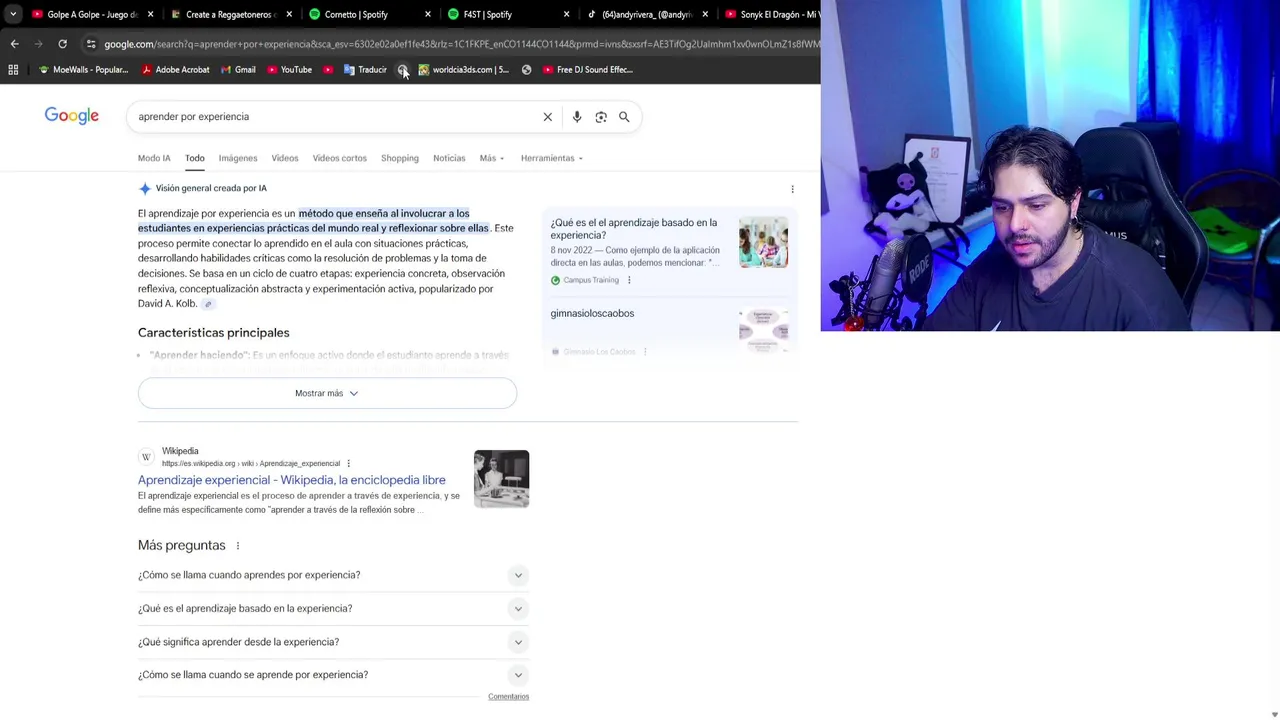Screen dimensions: 1280x720
Task: Expand '¿Cómo se llama cuando se aprende por experiencia?'
Action: pos(333,675)
